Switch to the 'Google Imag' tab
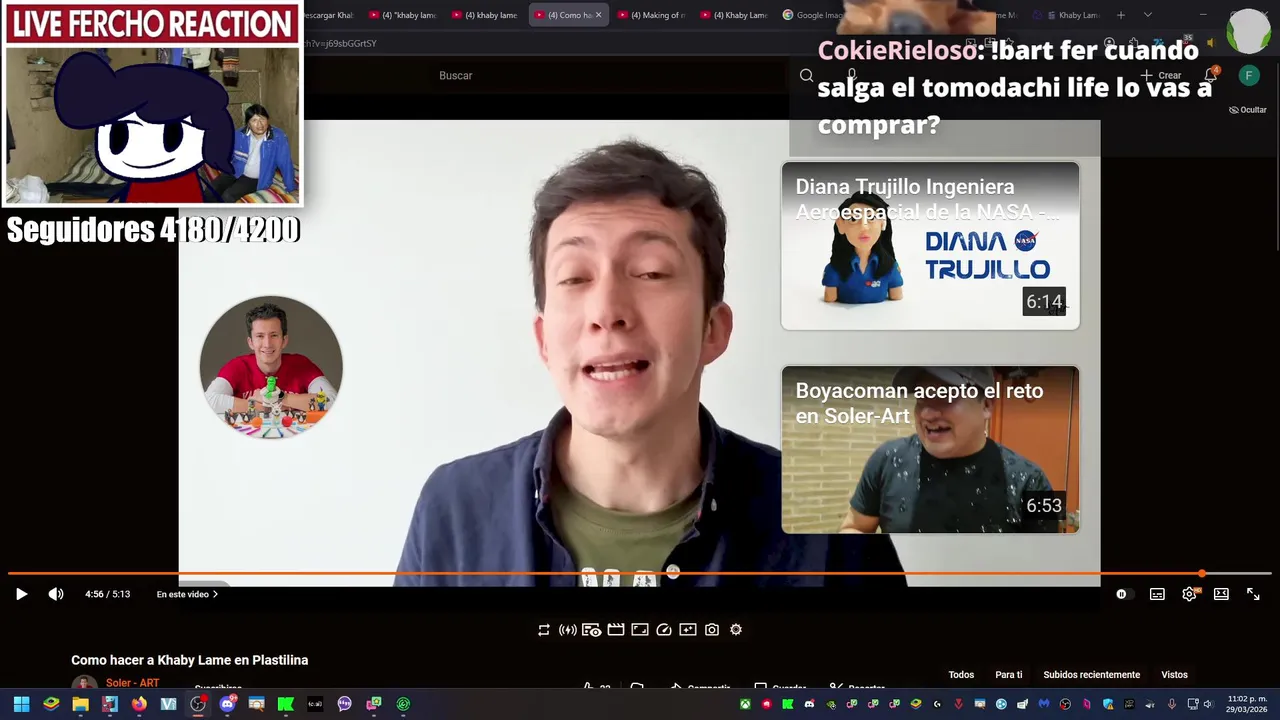The width and height of the screenshot is (1280, 720). (814, 15)
